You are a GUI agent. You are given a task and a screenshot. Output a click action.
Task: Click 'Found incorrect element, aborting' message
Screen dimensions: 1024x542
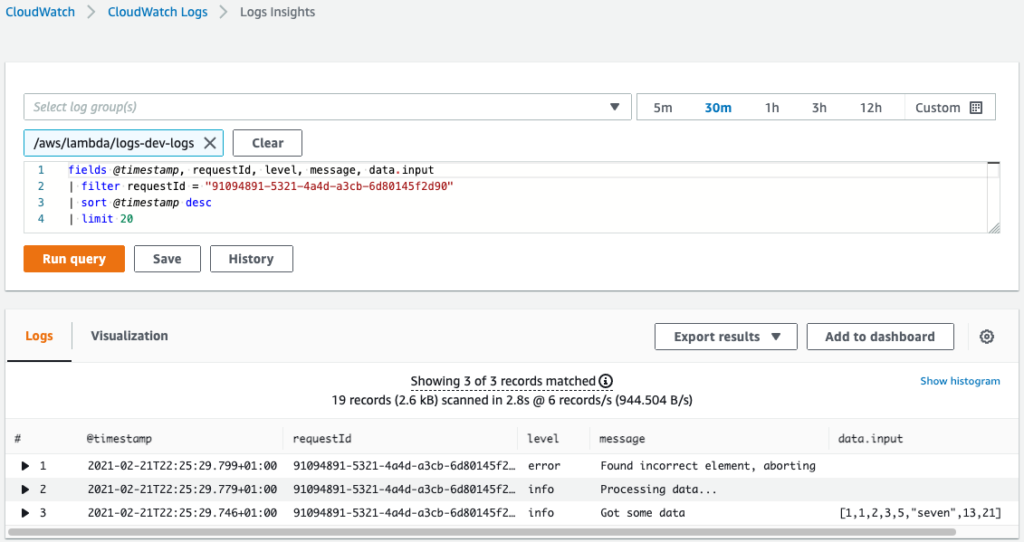(x=708, y=466)
